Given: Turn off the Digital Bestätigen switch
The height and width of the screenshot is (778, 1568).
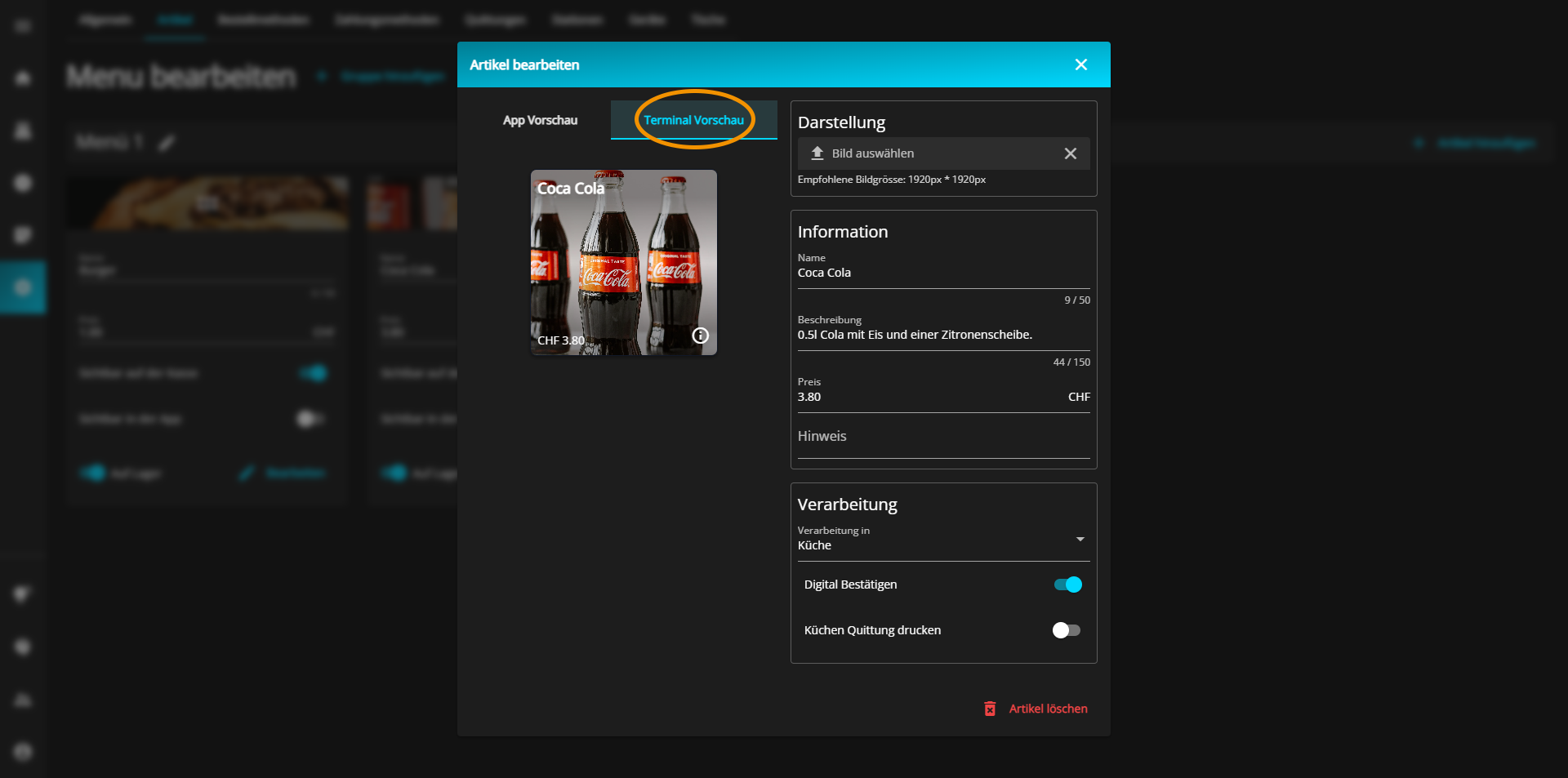Looking at the screenshot, I should (x=1067, y=585).
